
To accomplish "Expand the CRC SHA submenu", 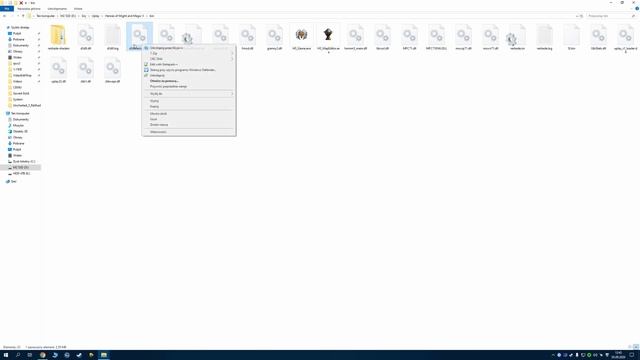I will 189,59.
